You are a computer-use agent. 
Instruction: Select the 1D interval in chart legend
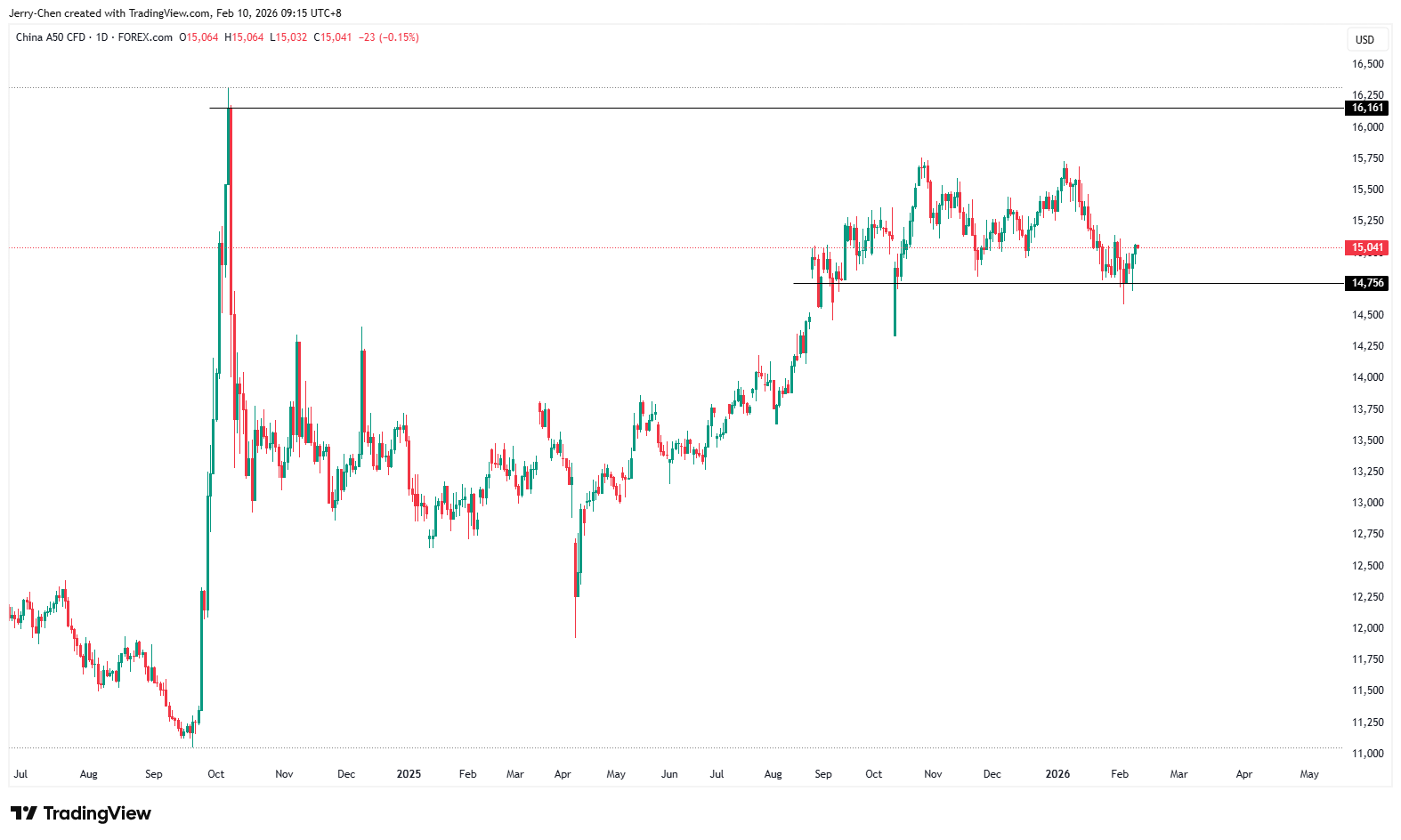coord(101,37)
